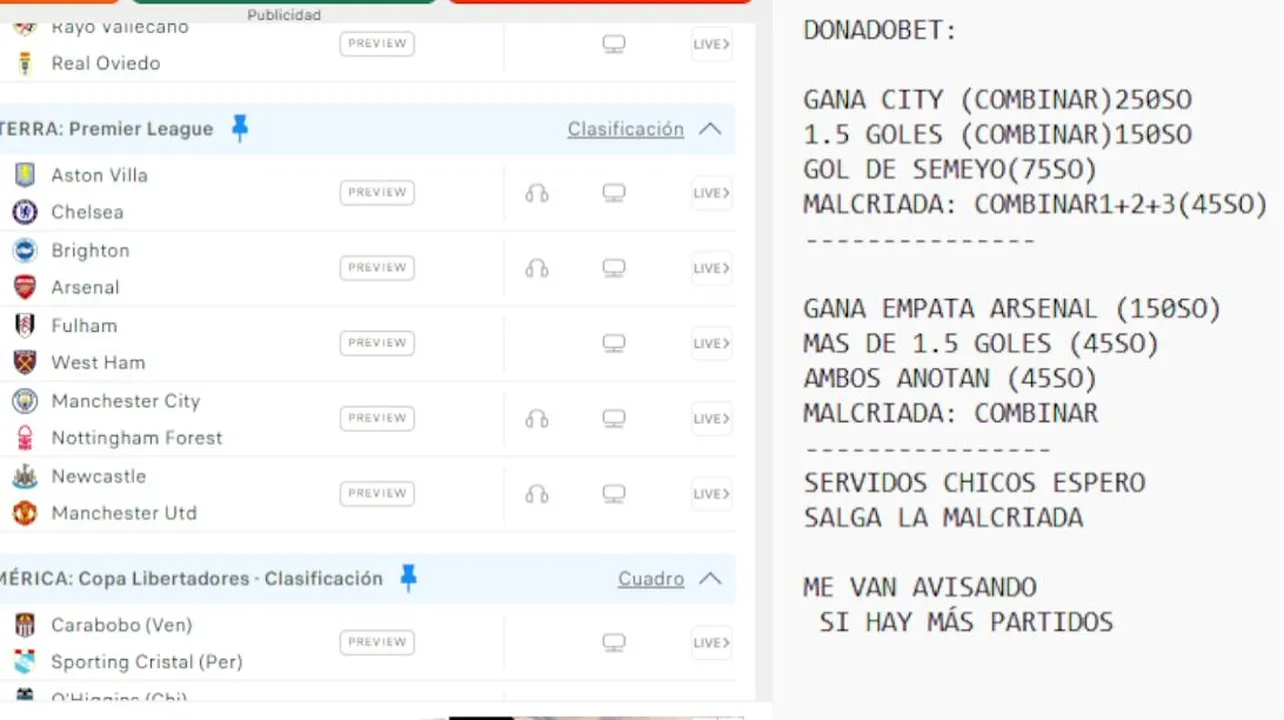
Task: Click the Aston Villa club crest
Action: point(25,175)
